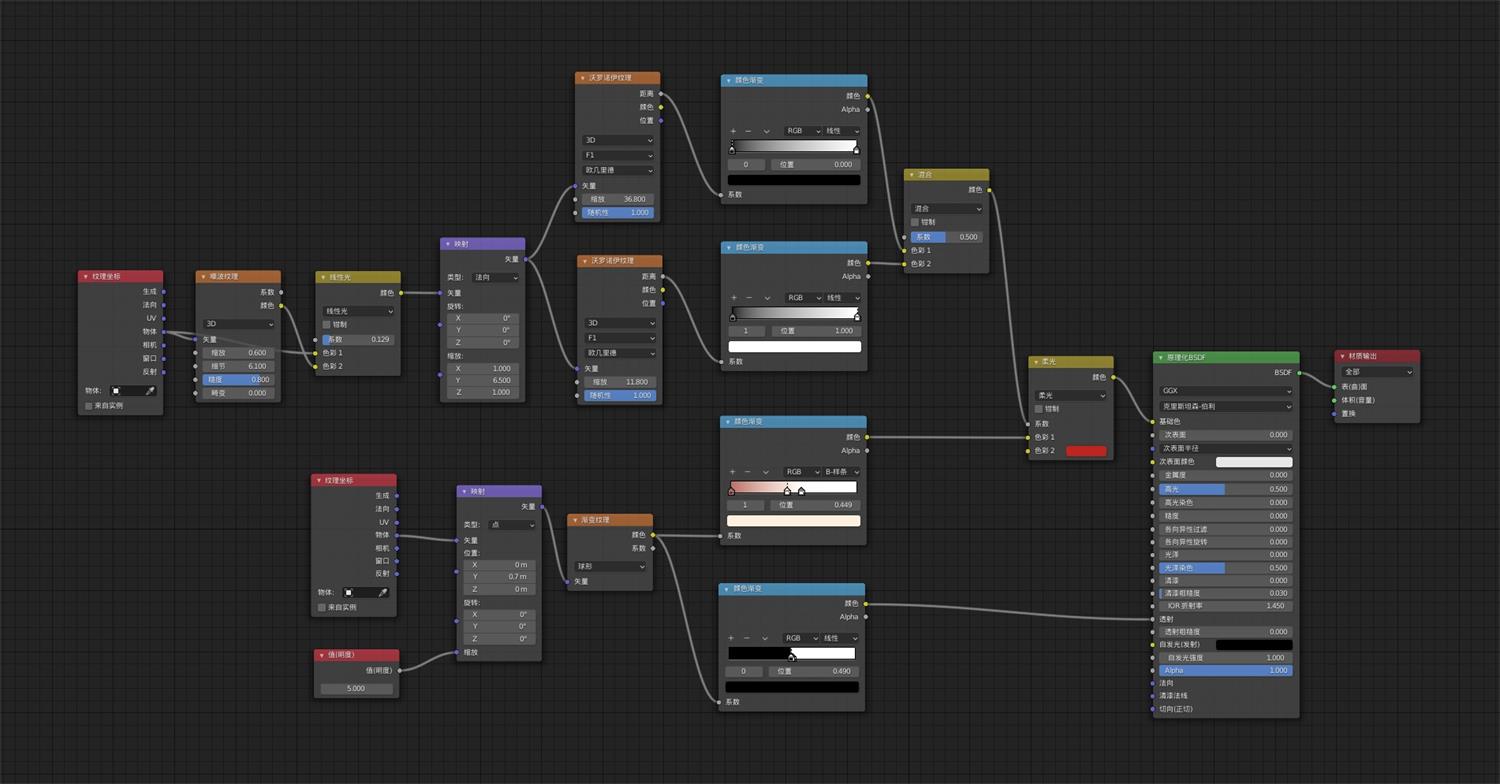Open 混合 blend type dropdown

(x=947, y=209)
